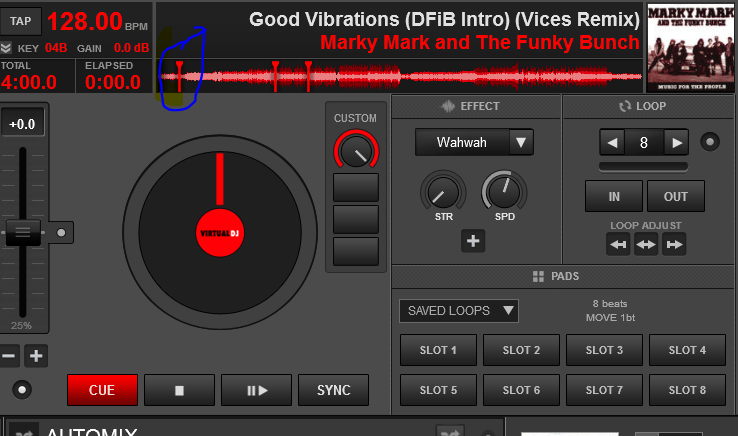Toggle the round loop button beside arrows
Viewport: 738px width, 436px height.
click(x=710, y=142)
